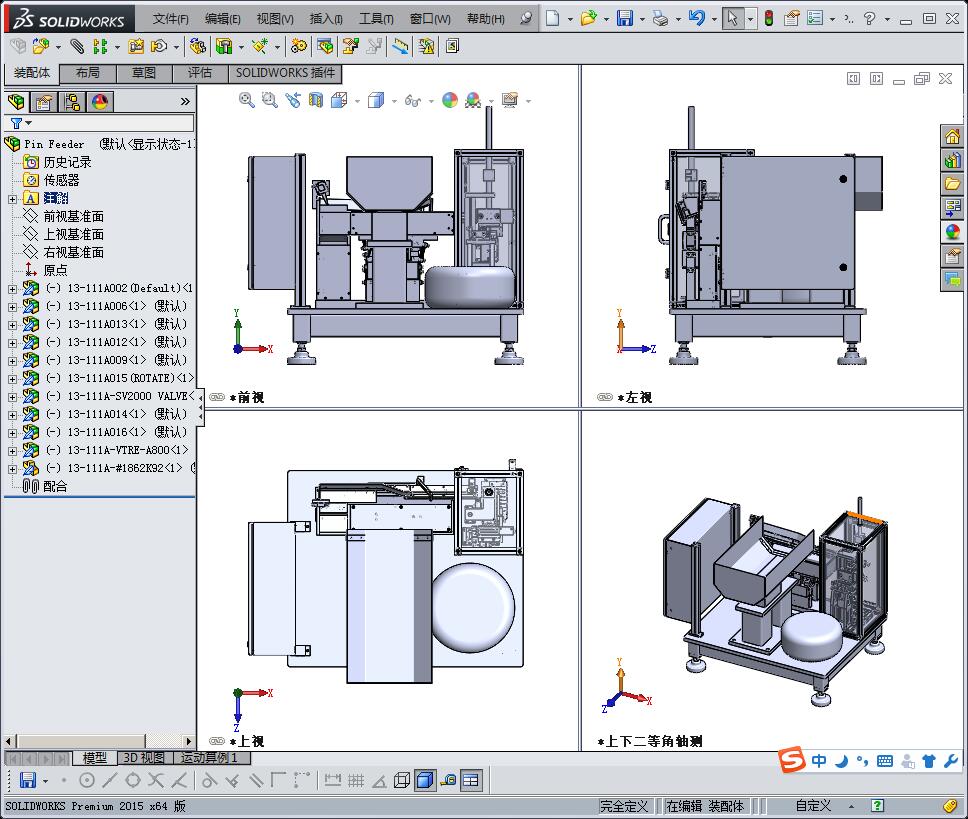The width and height of the screenshot is (968, 819).
Task: Click the Previous View icon
Action: (293, 100)
